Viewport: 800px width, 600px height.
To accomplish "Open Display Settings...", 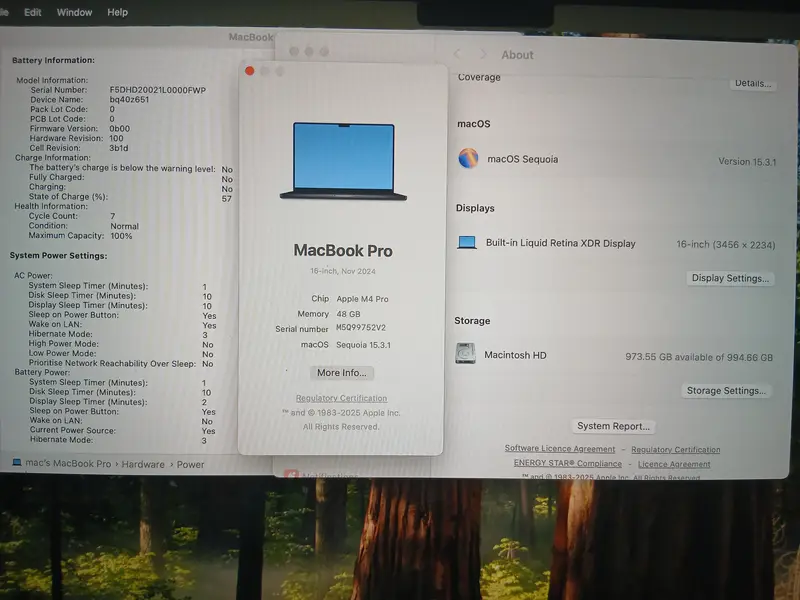I will tap(731, 278).
